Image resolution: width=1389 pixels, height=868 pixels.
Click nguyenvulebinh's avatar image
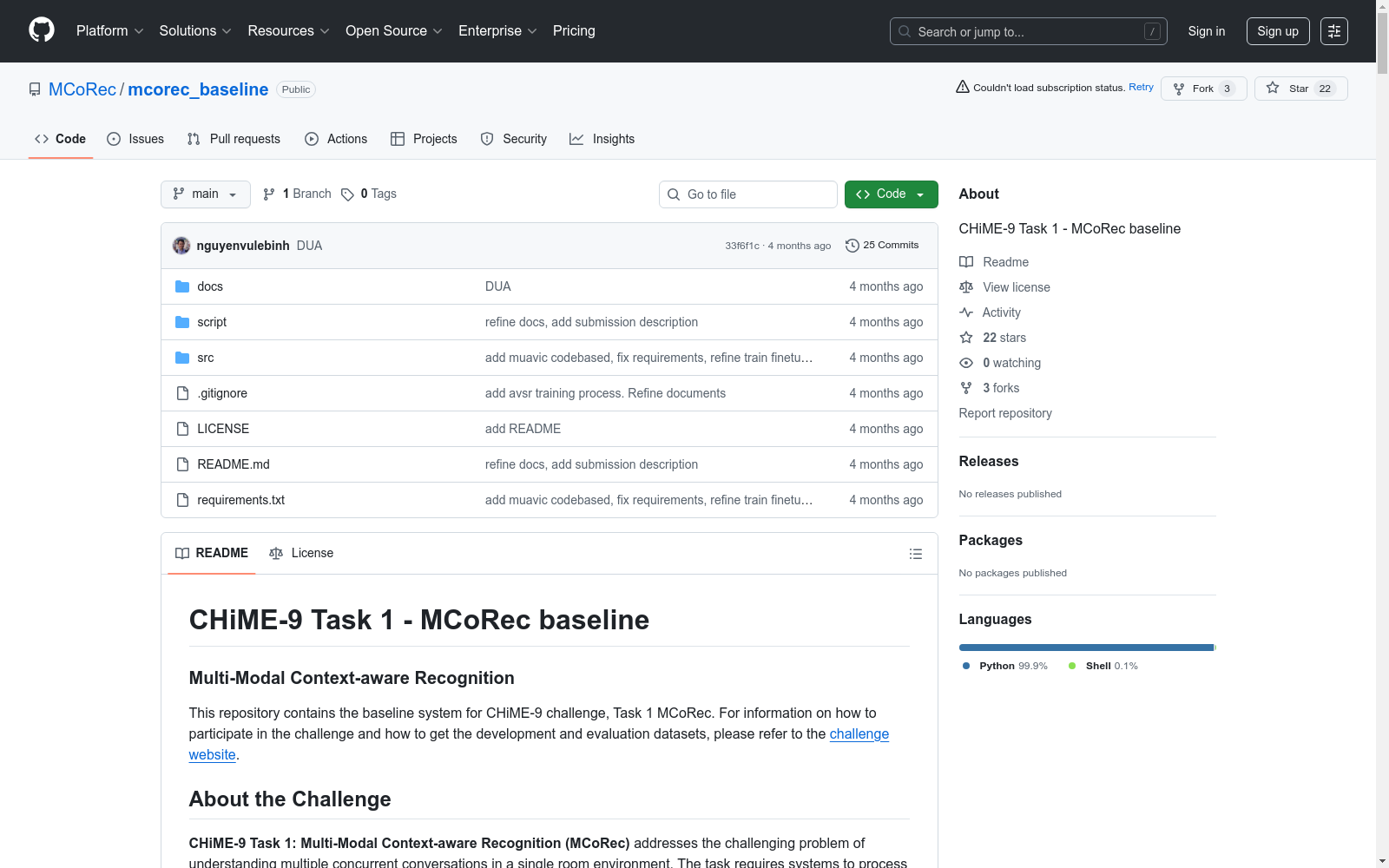(x=181, y=246)
